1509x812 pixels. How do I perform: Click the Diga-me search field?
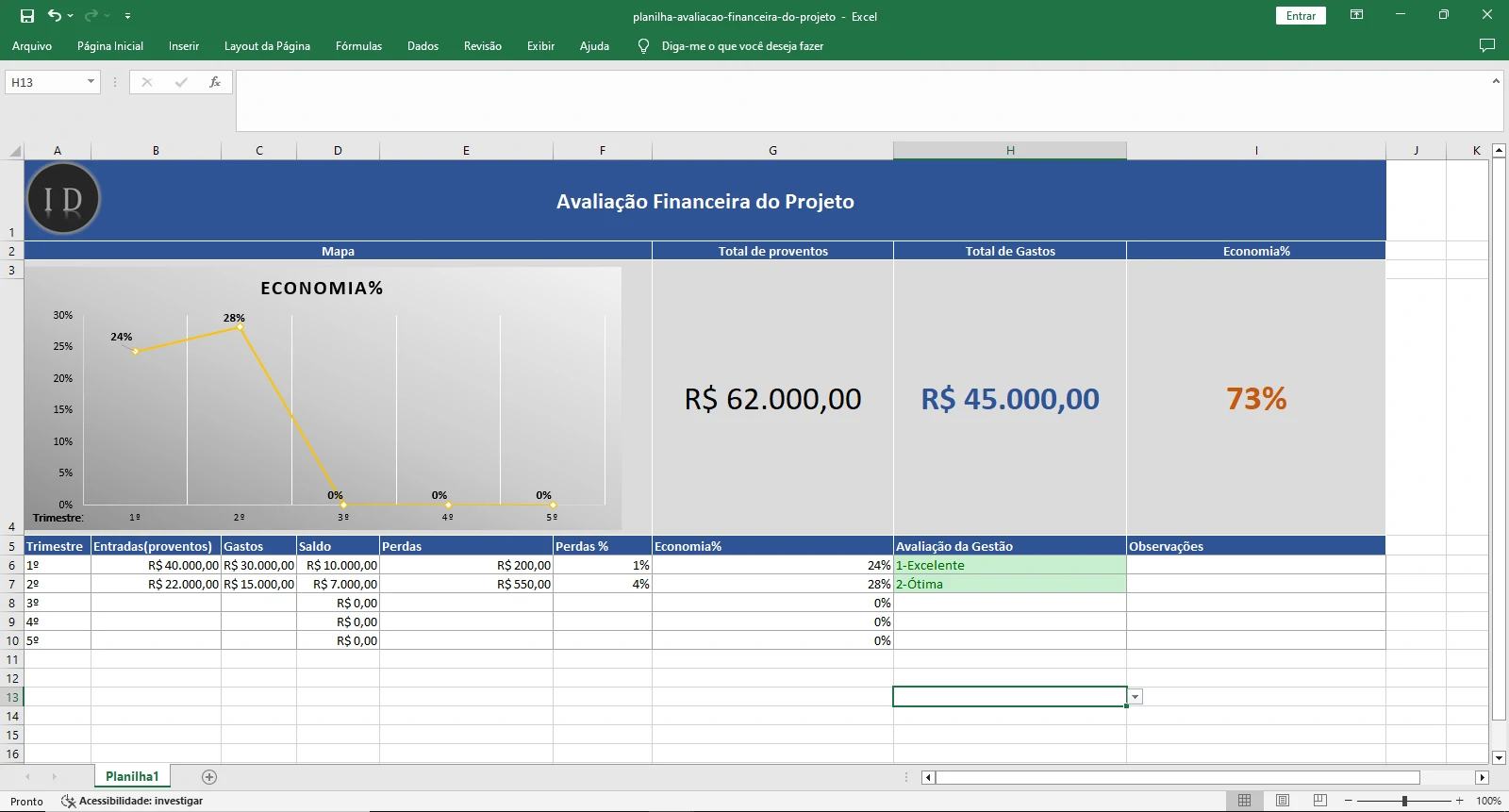tap(742, 46)
